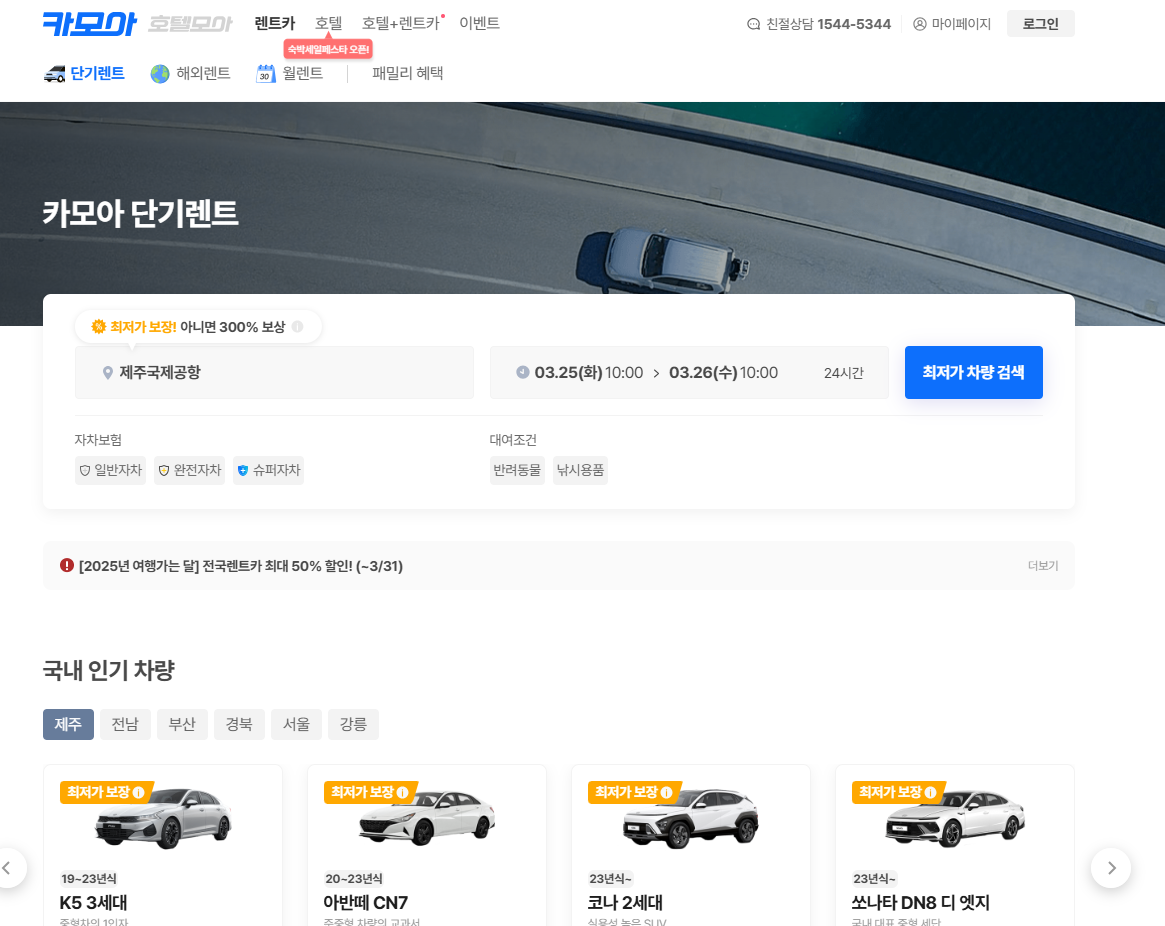Click the 로그인 button

(x=1040, y=22)
